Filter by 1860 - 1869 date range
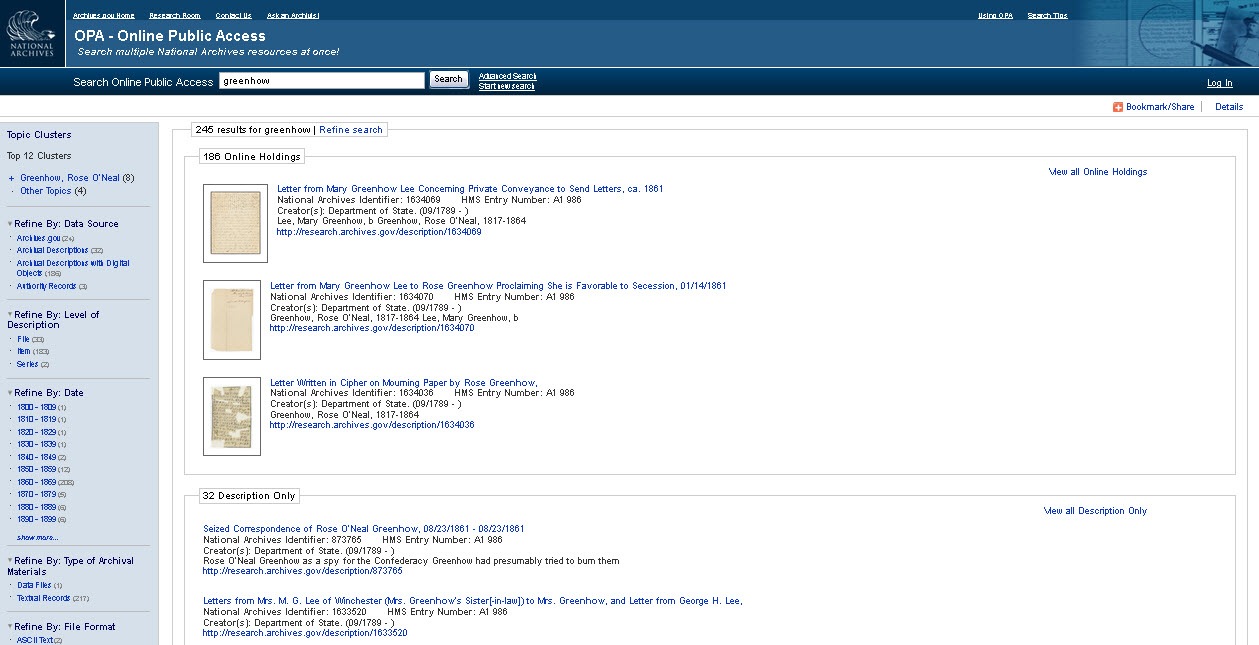The width and height of the screenshot is (1259, 645). point(36,482)
